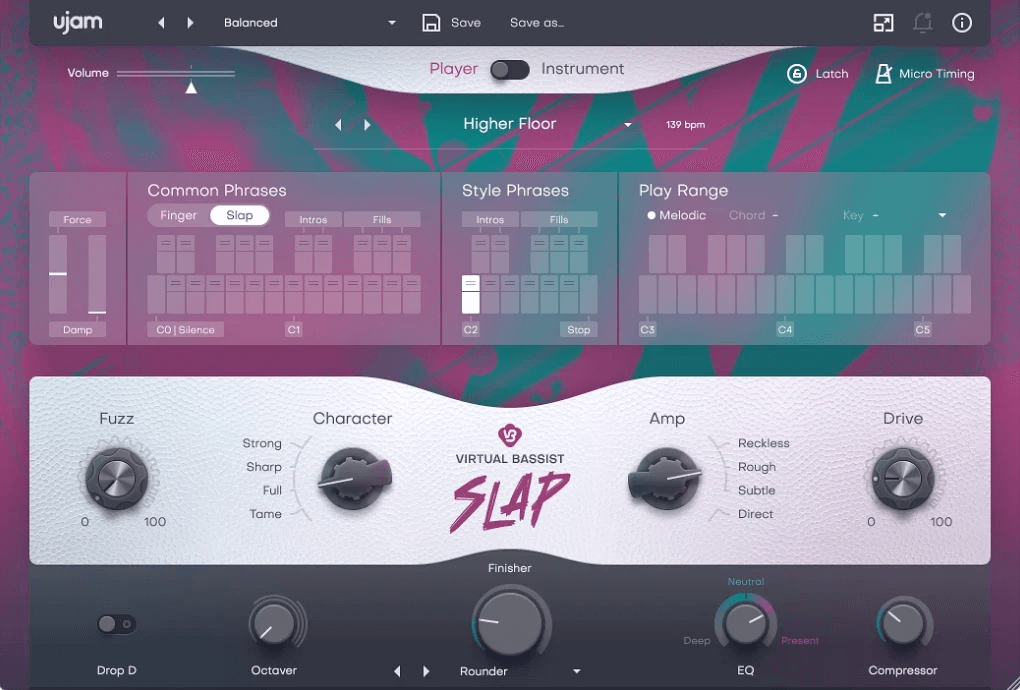
Task: Click the C5 key label in Play Range
Action: [x=922, y=330]
